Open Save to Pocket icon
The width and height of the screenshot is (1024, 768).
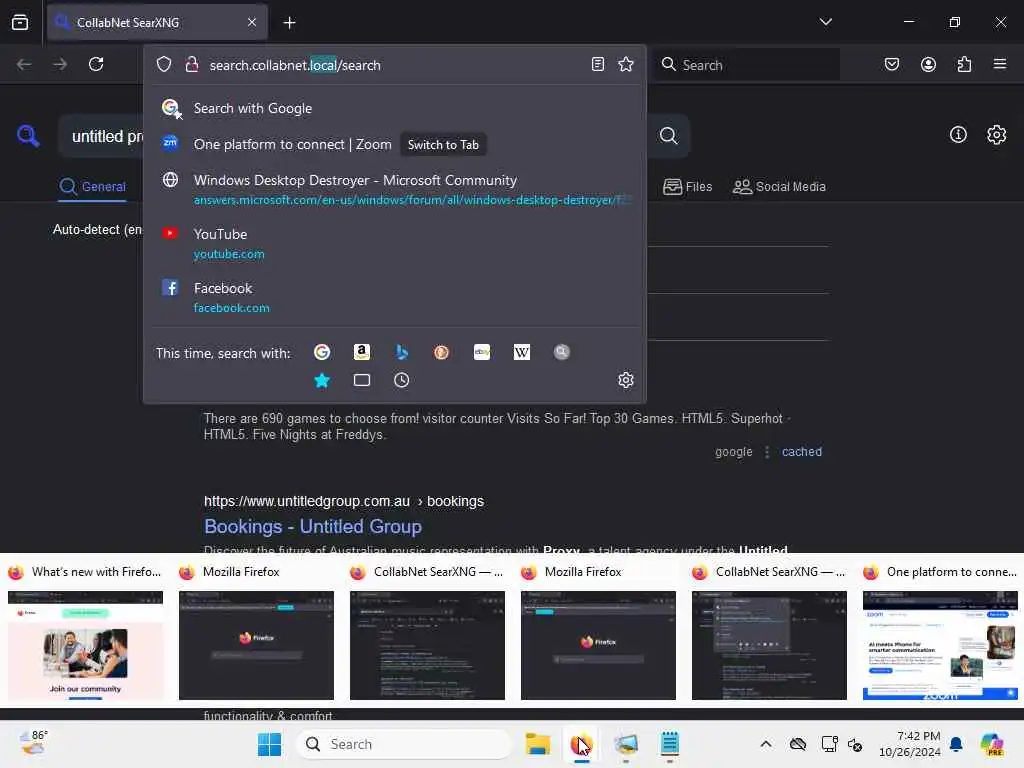pos(891,64)
